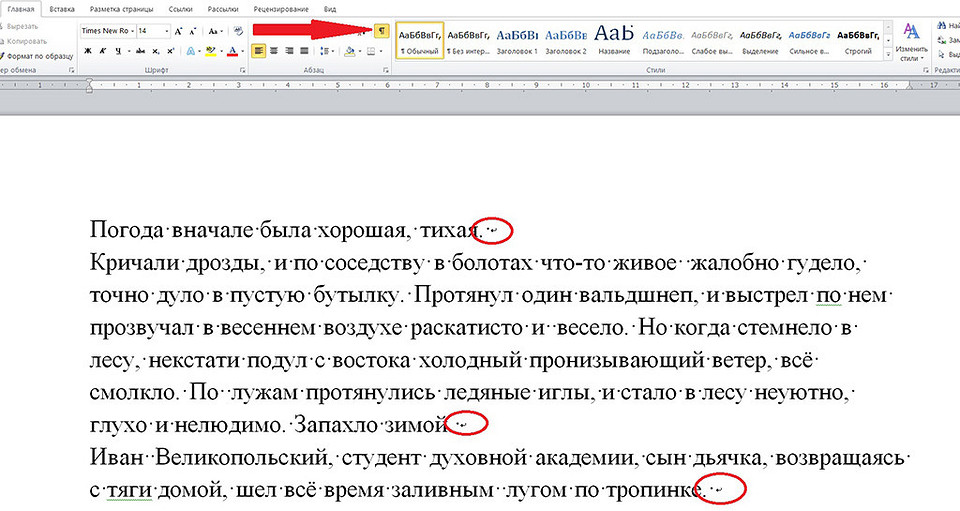Image resolution: width=960 pixels, height=511 pixels.
Task: Apply the Слабое выделение style
Action: [711, 40]
